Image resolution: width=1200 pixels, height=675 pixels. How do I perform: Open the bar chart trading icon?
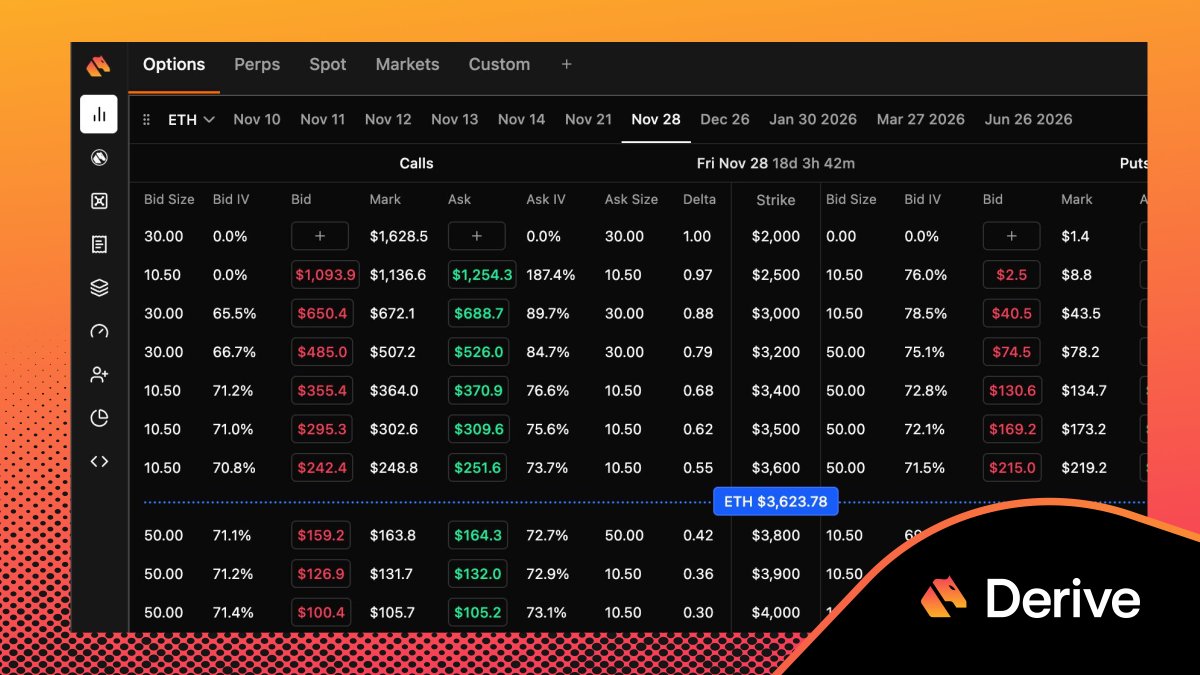(x=99, y=114)
